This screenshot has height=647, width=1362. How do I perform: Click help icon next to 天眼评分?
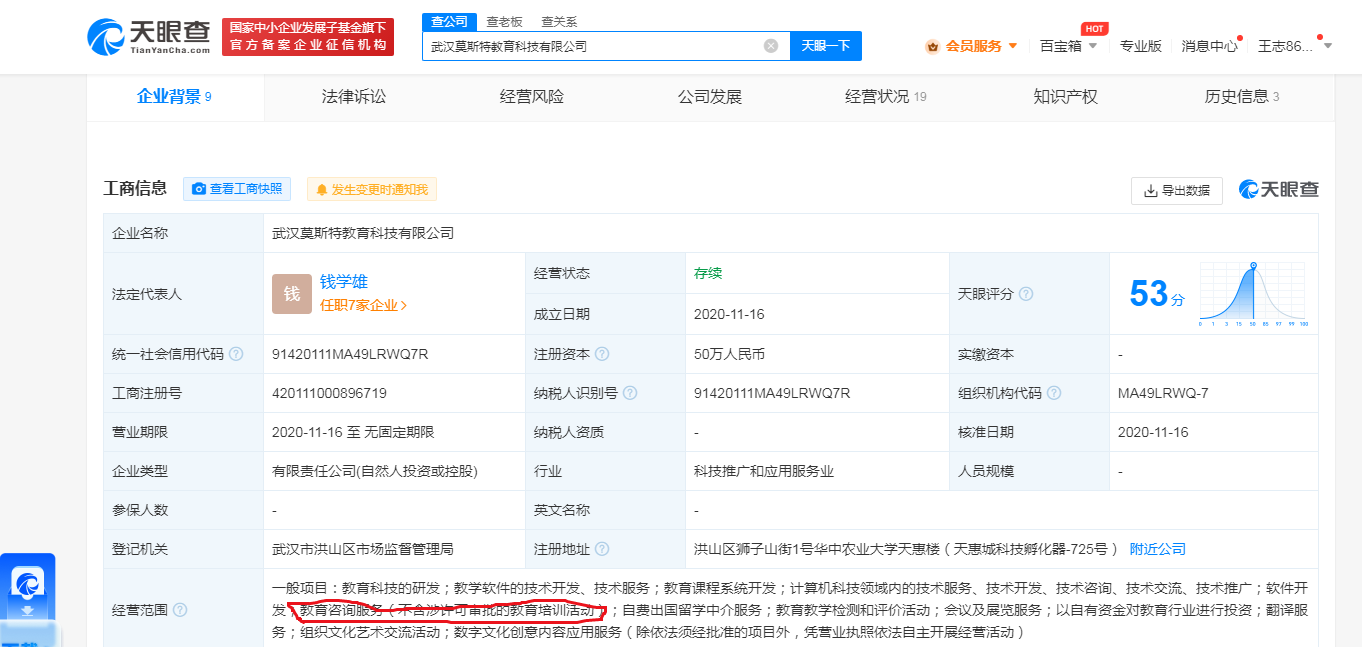point(1026,294)
